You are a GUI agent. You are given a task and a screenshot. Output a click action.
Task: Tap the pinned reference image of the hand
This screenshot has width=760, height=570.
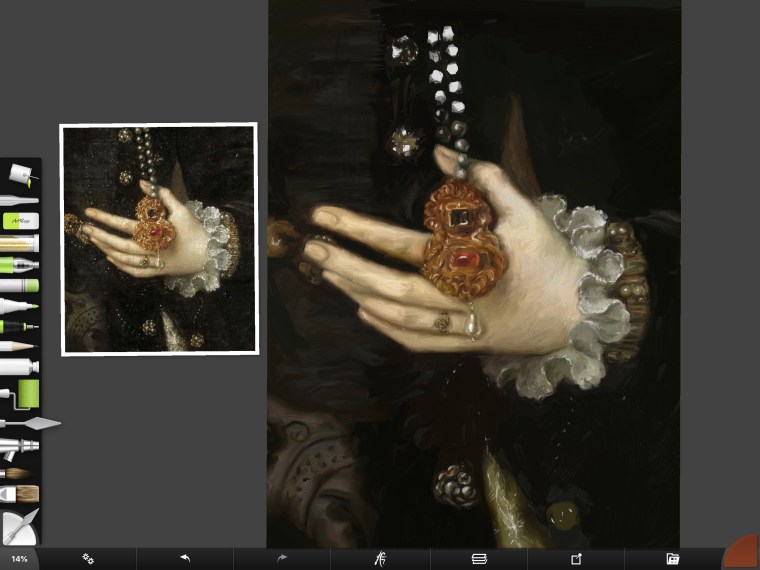click(159, 239)
